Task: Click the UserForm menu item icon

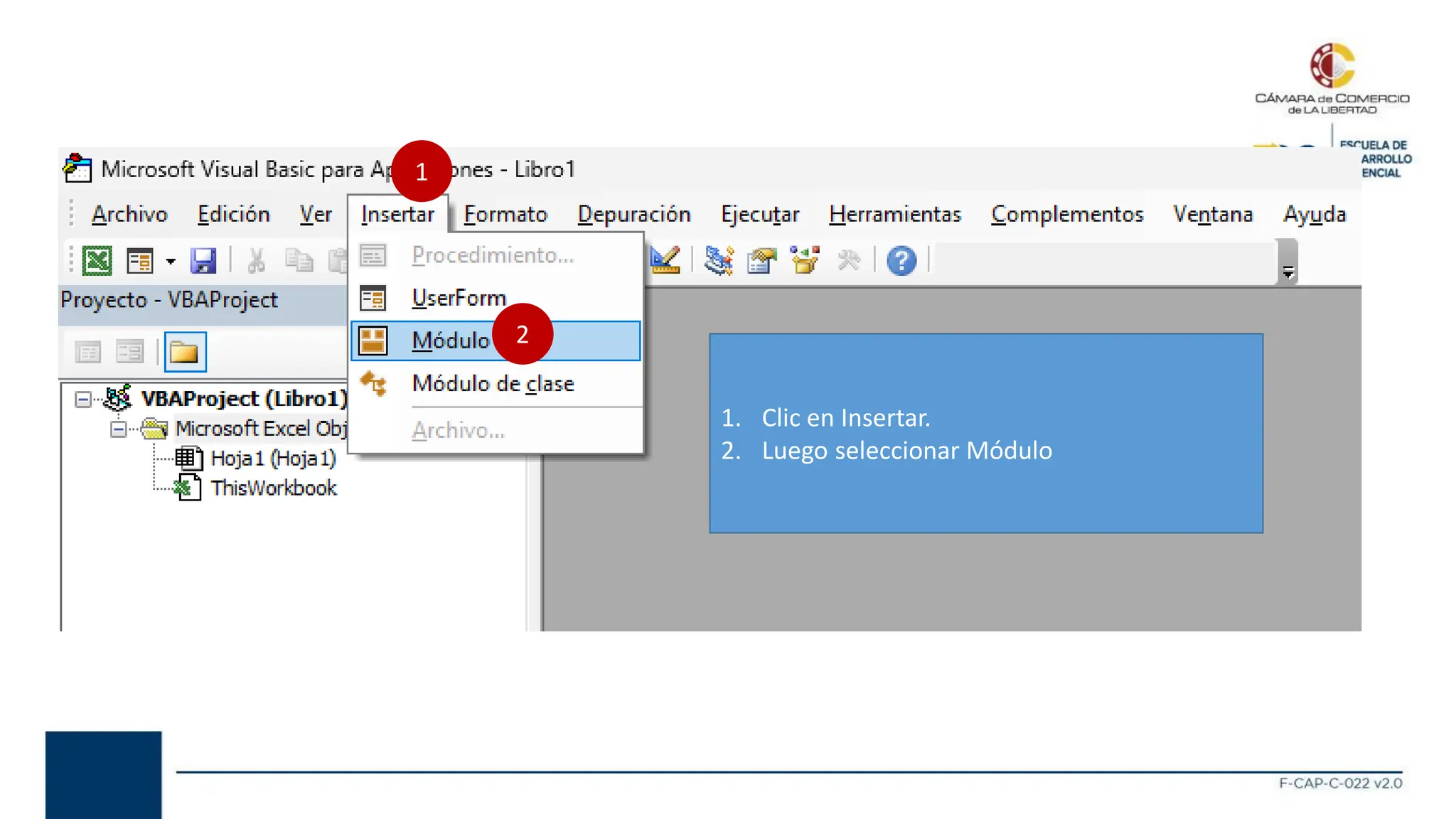Action: coord(373,298)
